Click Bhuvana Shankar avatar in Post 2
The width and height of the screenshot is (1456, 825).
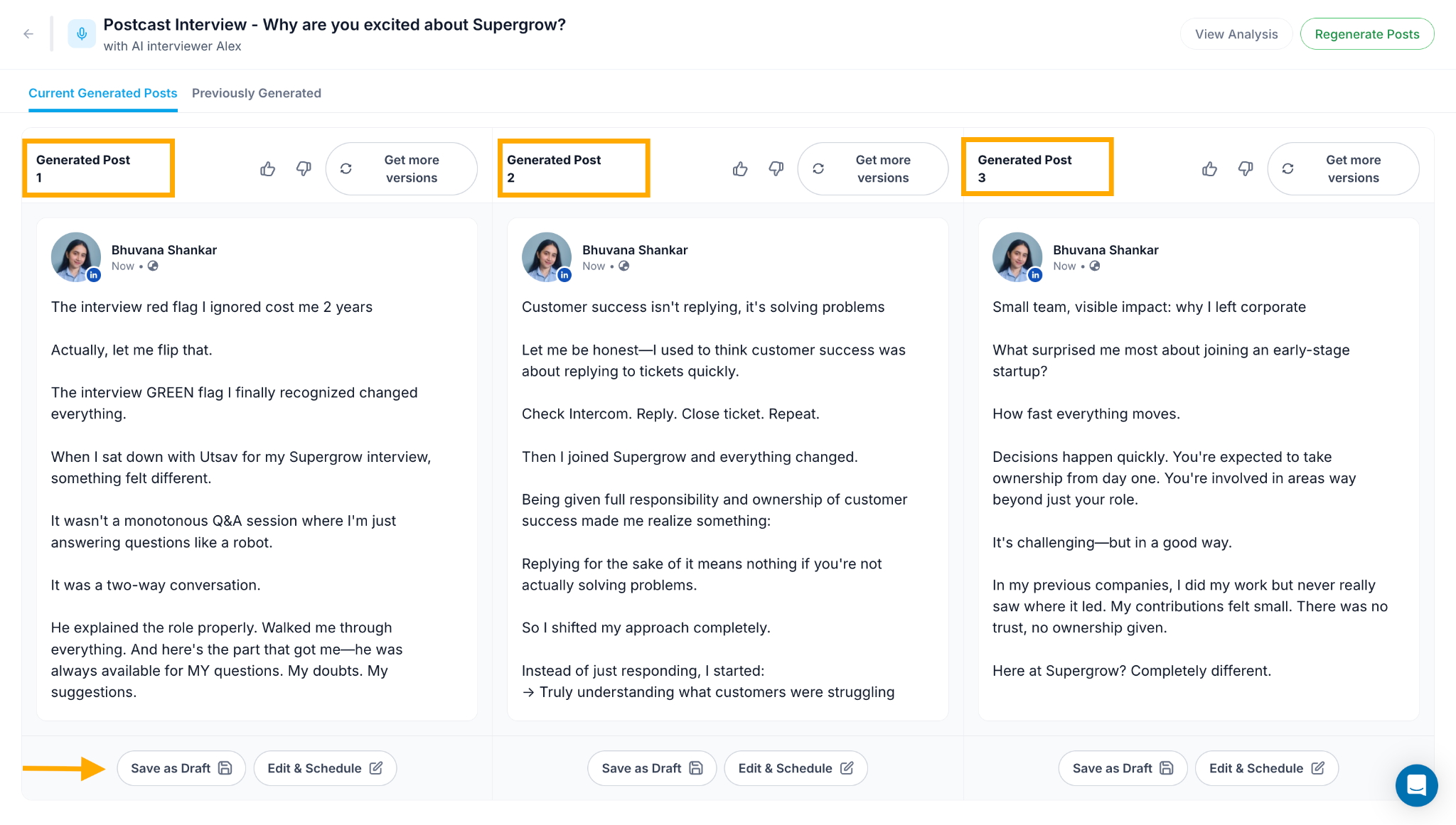point(547,257)
